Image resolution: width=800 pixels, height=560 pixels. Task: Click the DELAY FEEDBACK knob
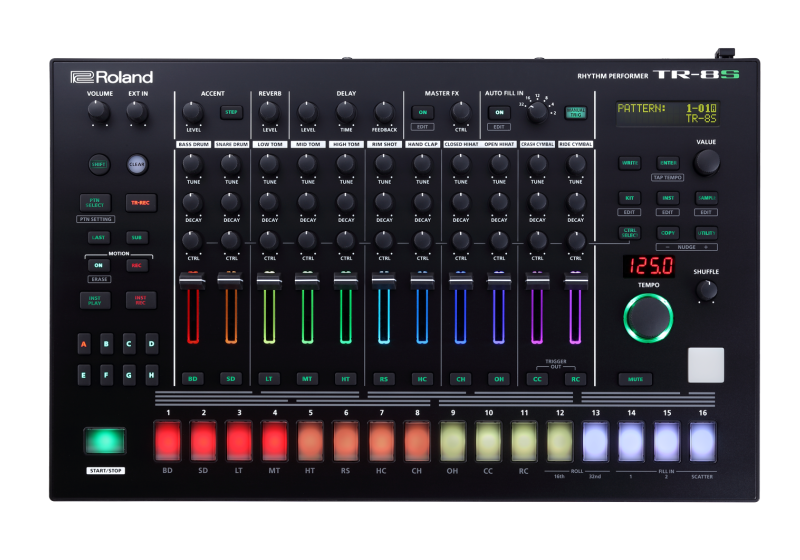click(384, 112)
